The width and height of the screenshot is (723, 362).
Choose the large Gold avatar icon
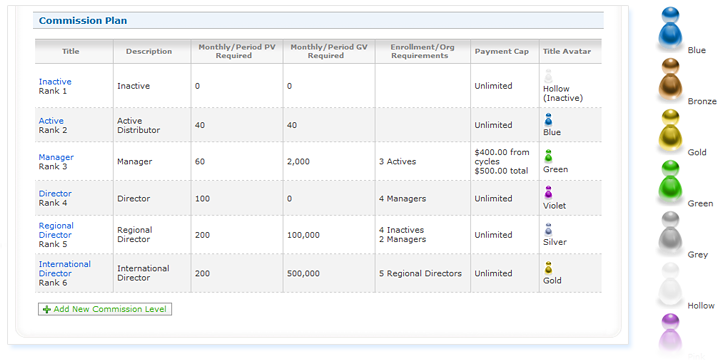pyautogui.click(x=670, y=130)
